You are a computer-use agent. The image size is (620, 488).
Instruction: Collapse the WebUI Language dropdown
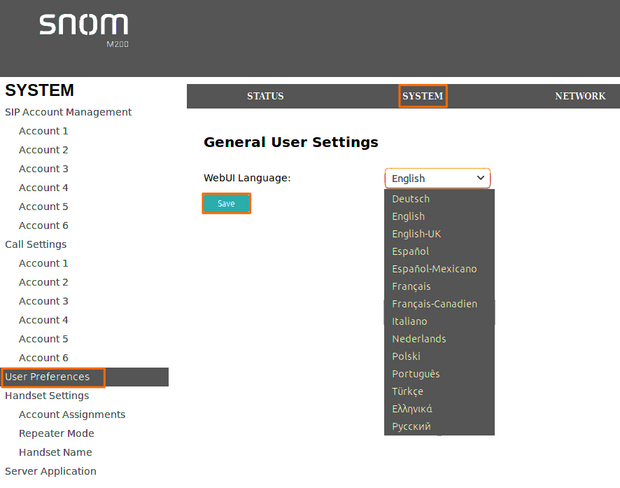click(x=437, y=178)
